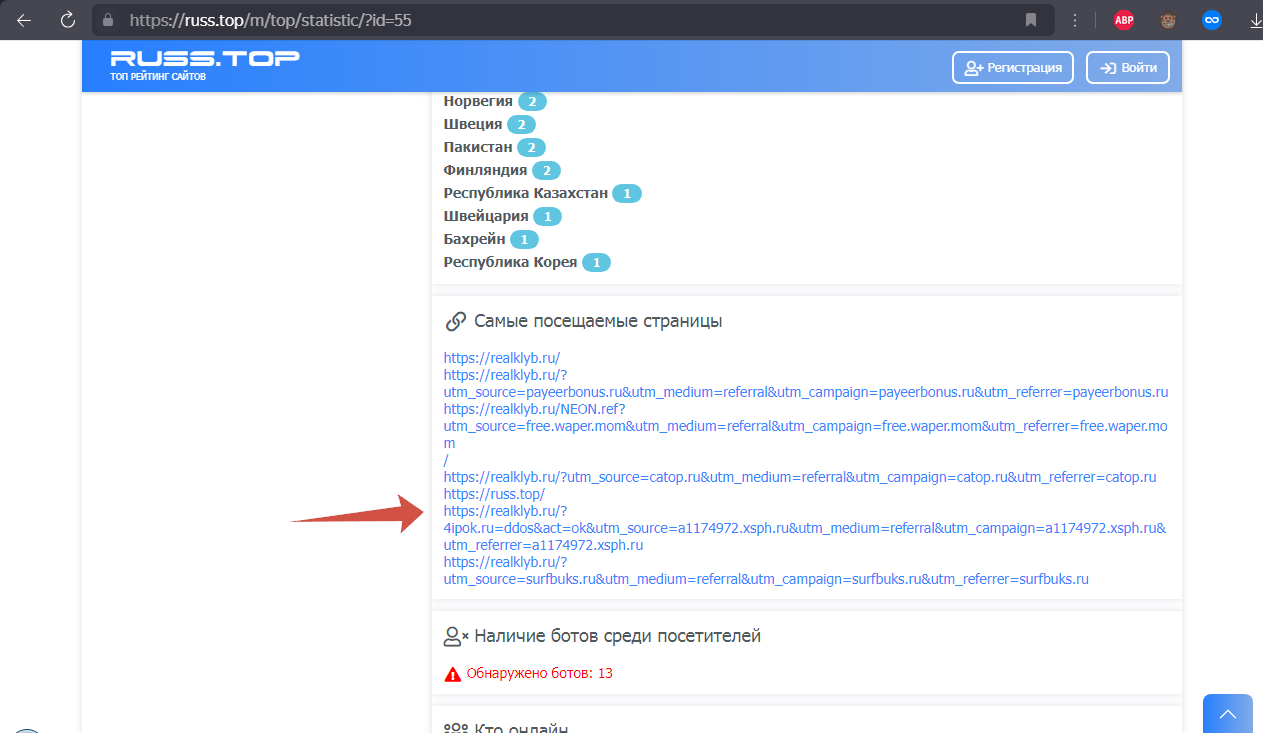Click the Норвегия count badge
The height and width of the screenshot is (733, 1263).
click(532, 101)
